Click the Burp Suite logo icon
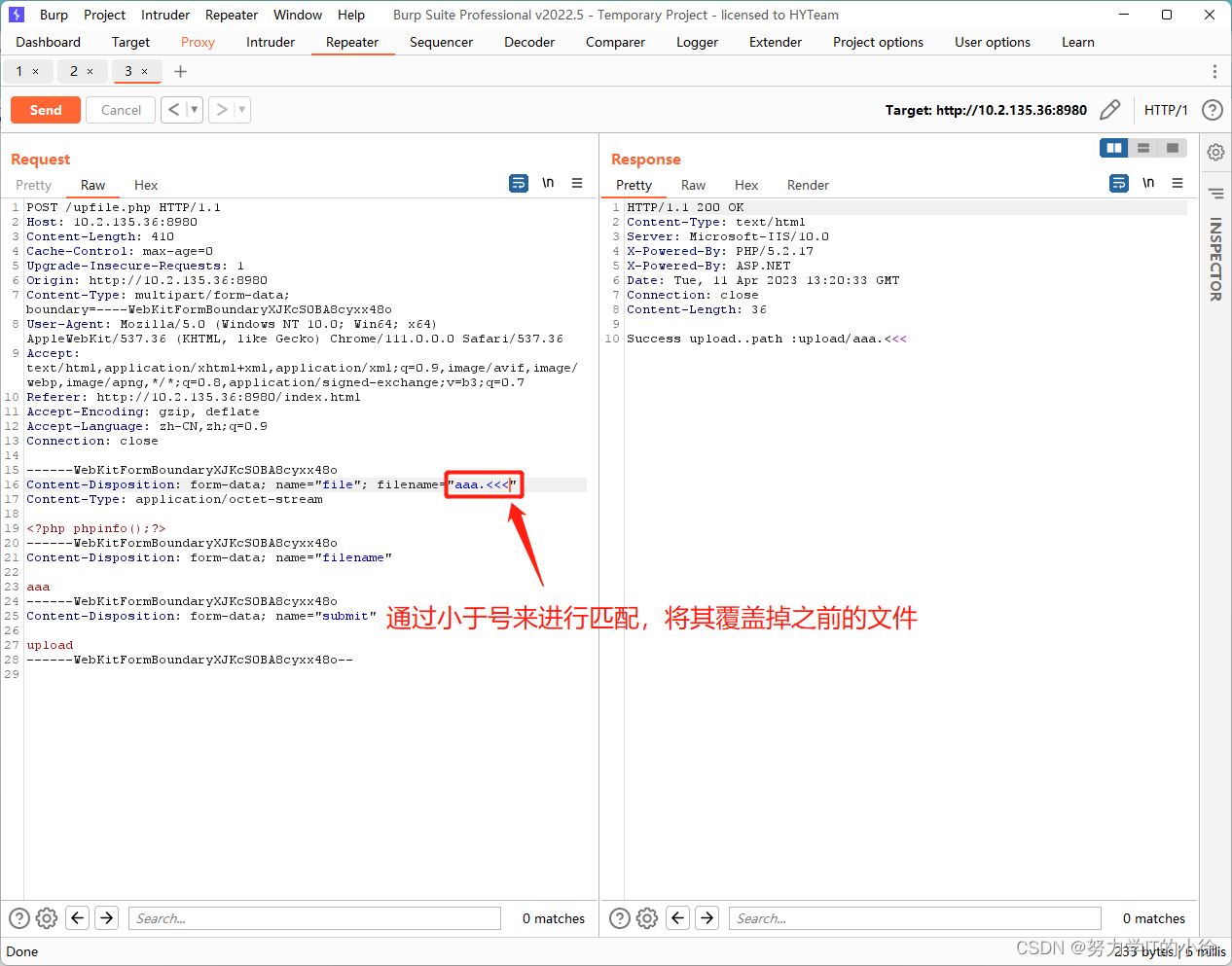This screenshot has height=966, width=1232. pyautogui.click(x=17, y=15)
